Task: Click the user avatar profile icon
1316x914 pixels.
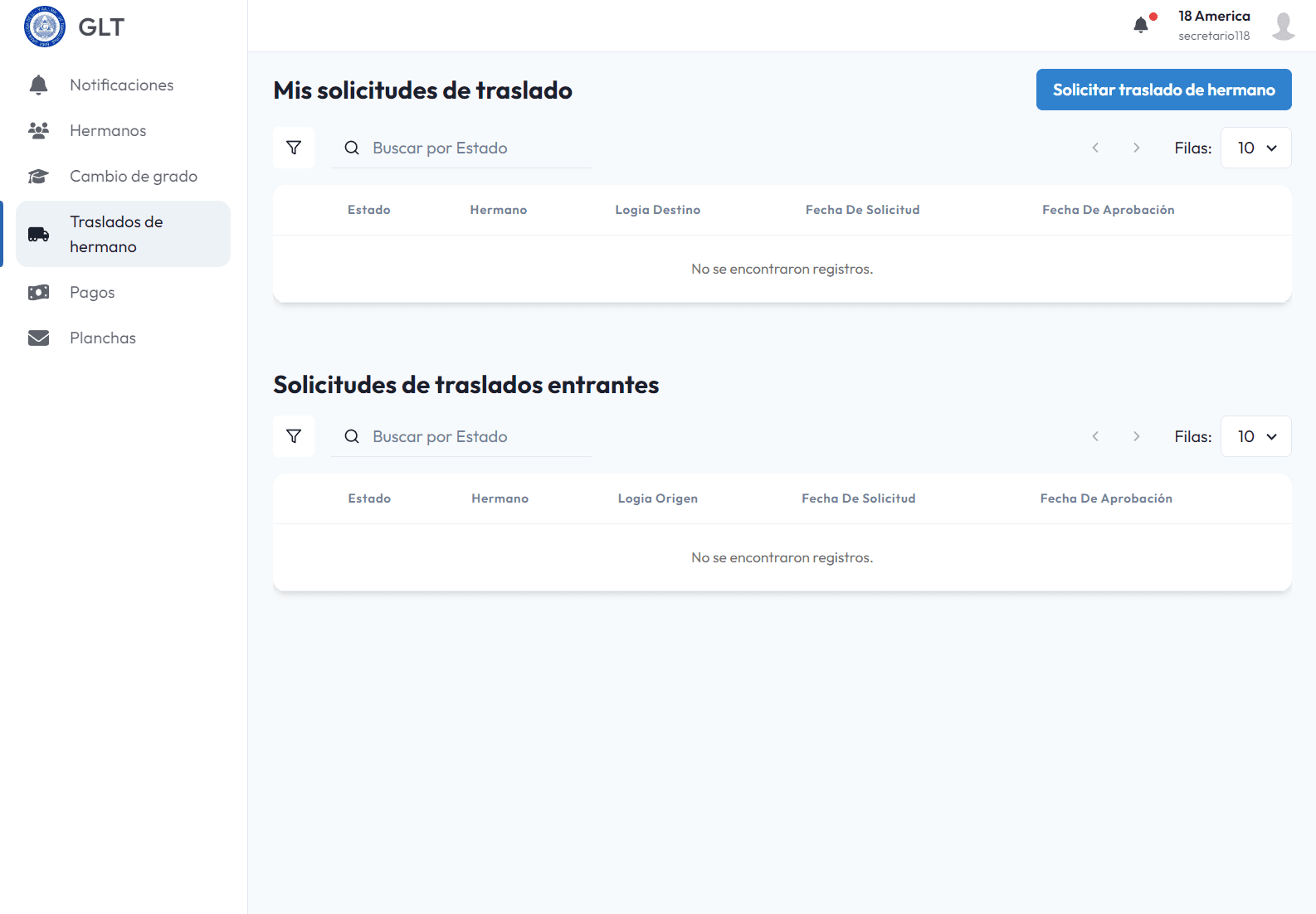Action: [1283, 27]
